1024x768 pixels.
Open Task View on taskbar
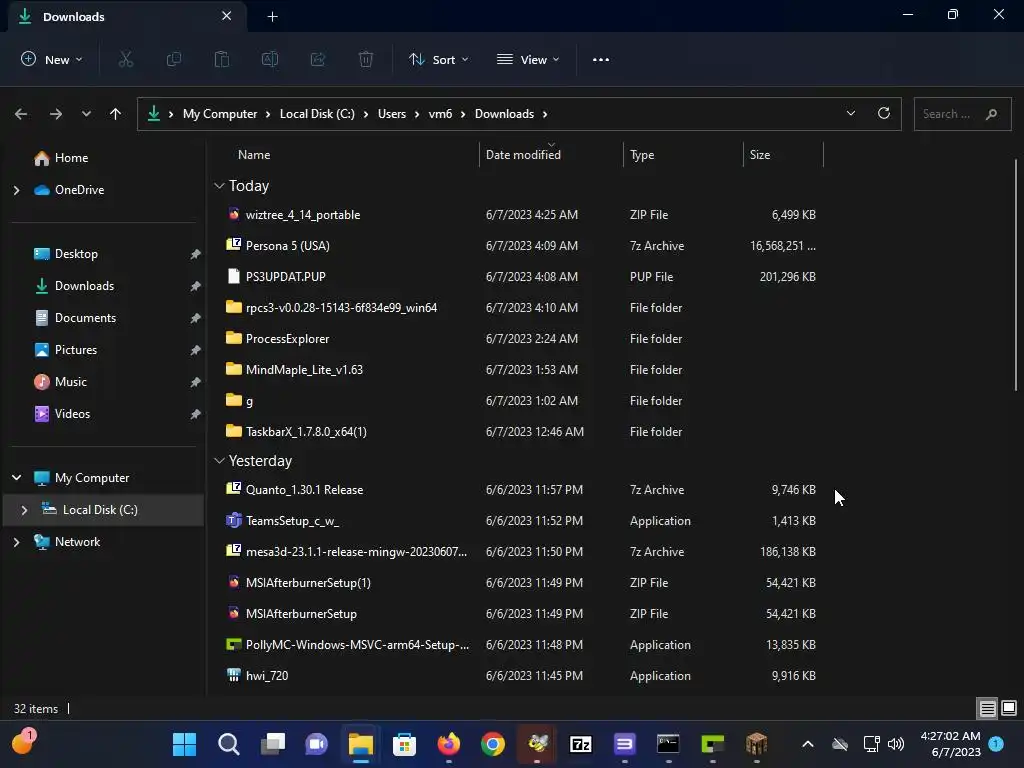[x=272, y=744]
